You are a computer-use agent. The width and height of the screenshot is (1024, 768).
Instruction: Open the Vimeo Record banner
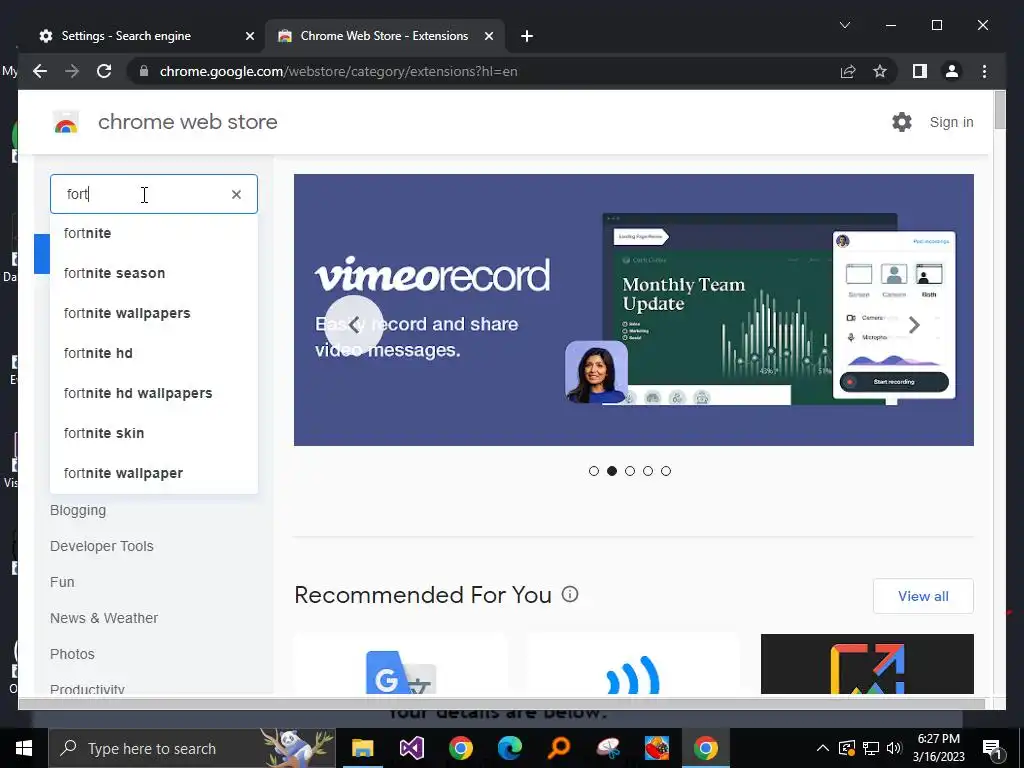click(633, 310)
